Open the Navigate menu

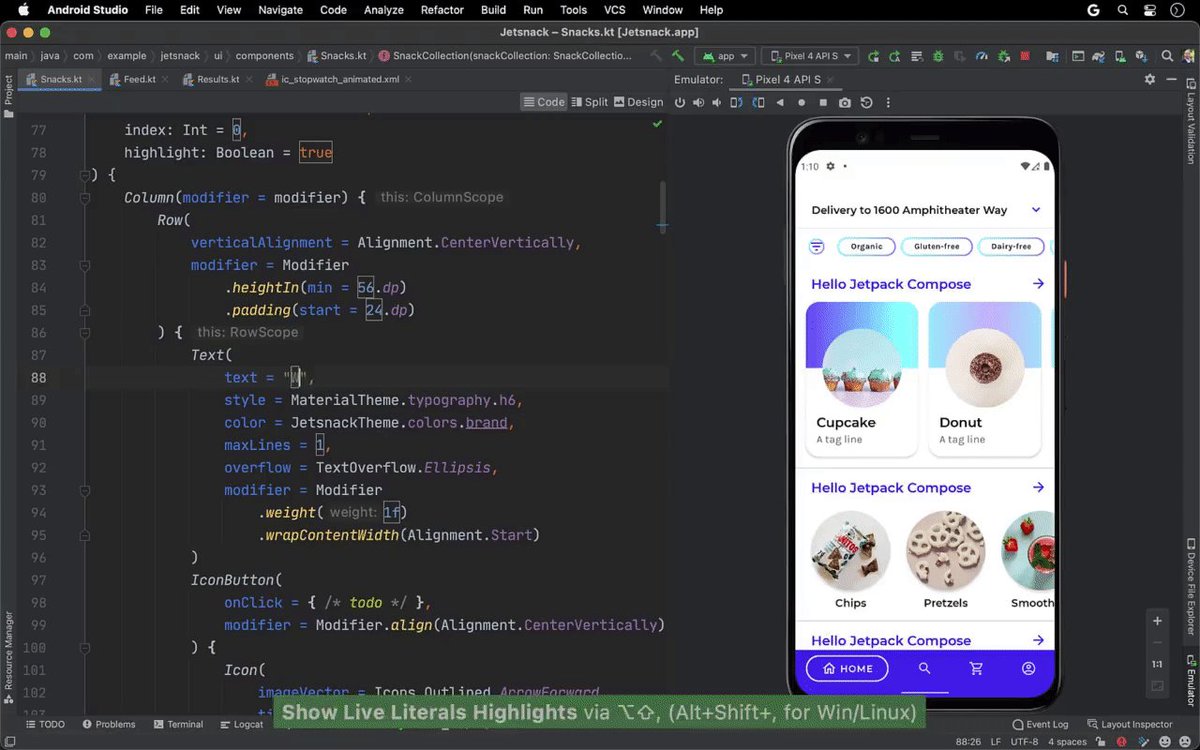(x=280, y=10)
